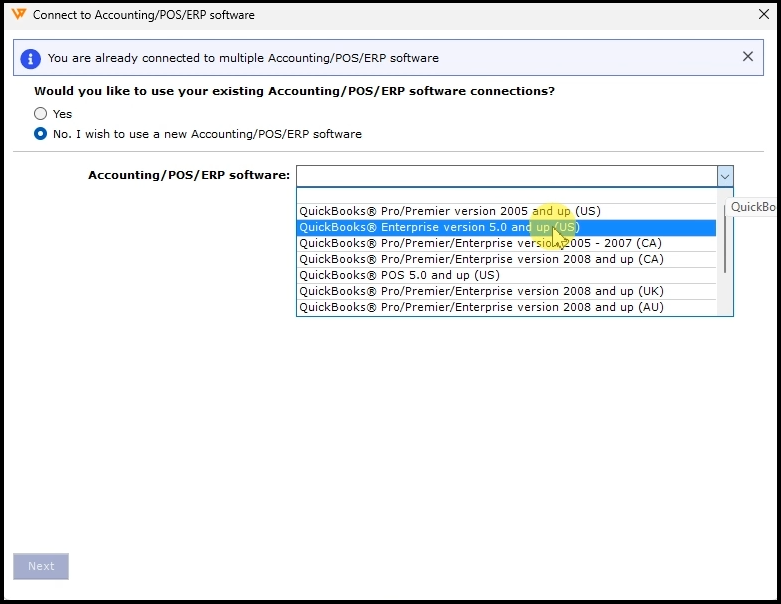Click the dropdown list scrollbar thumb
This screenshot has height=604, width=781.
tap(725, 238)
